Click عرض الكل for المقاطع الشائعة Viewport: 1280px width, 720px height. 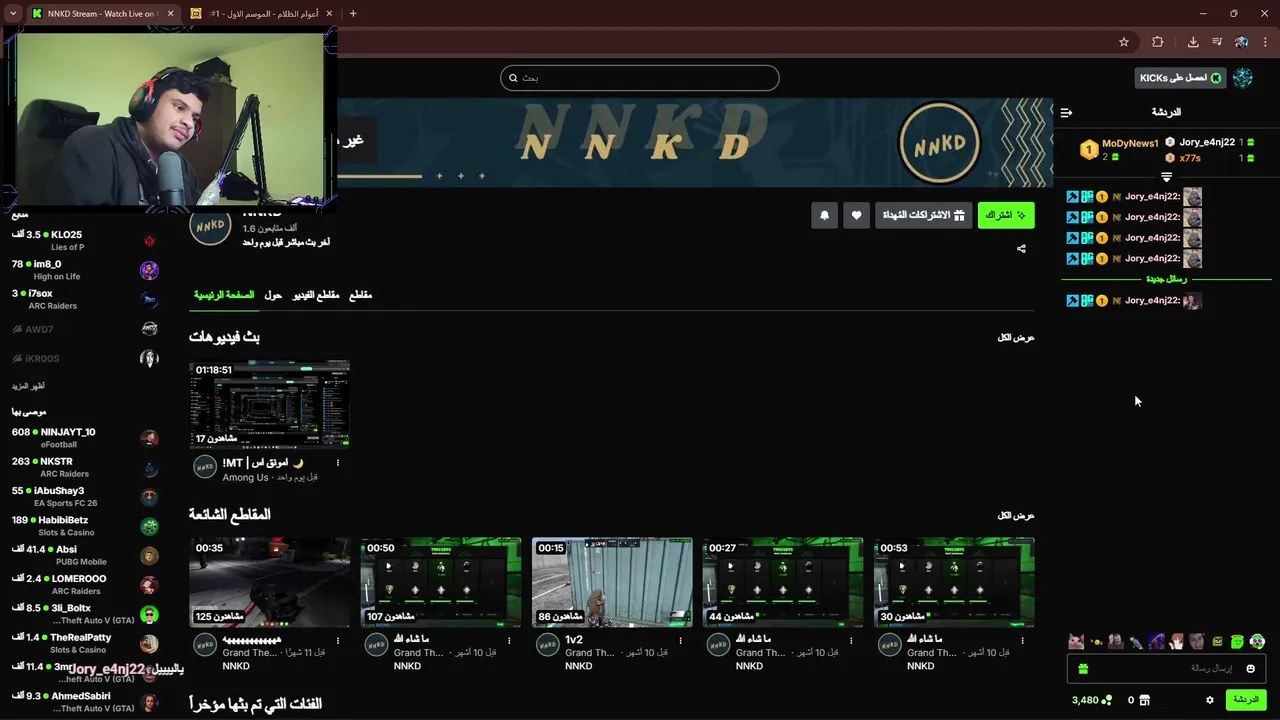pyautogui.click(x=1016, y=515)
